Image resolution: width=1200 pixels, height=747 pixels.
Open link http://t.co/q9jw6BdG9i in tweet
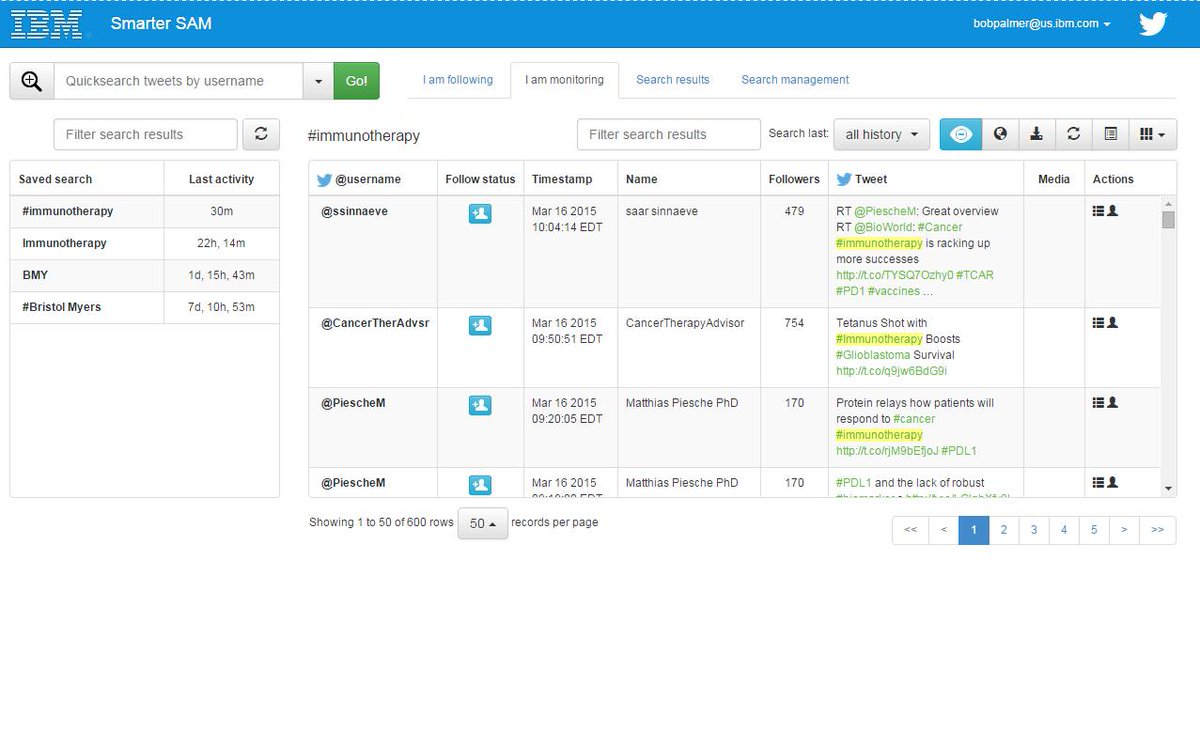[x=891, y=371]
